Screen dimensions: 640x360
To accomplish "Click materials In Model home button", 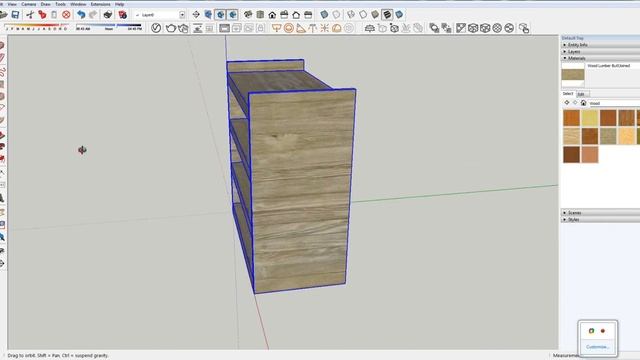I will [x=583, y=103].
